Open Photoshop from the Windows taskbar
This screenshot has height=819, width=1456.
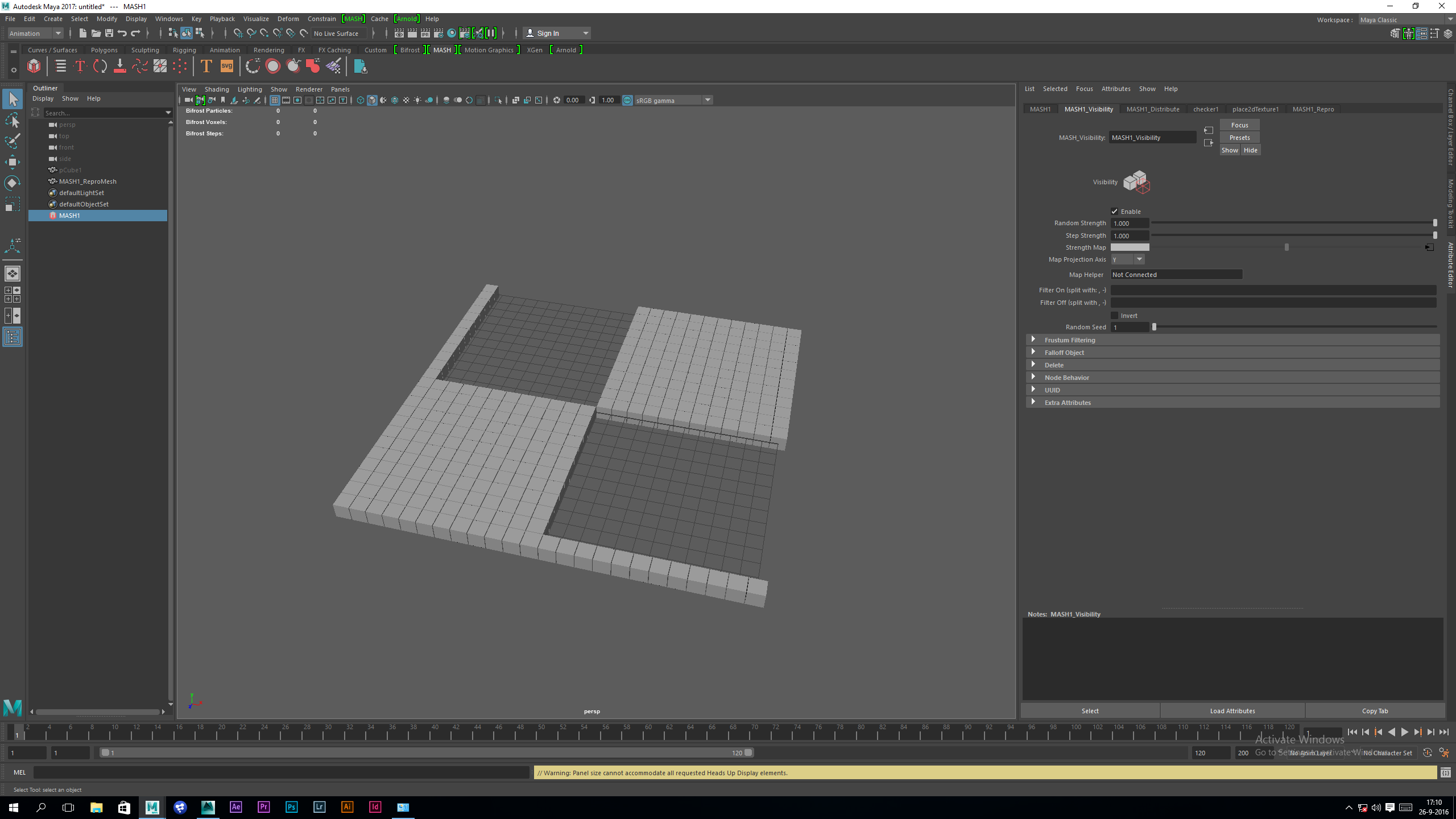(x=291, y=807)
